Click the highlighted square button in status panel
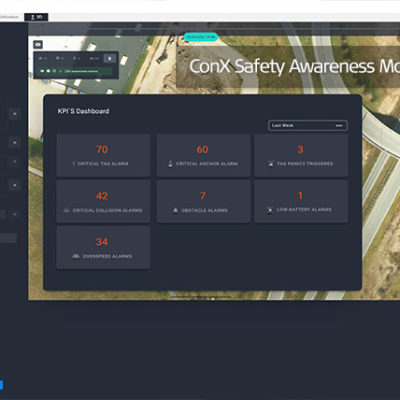Viewport: 400px width, 400px height. 110,58
